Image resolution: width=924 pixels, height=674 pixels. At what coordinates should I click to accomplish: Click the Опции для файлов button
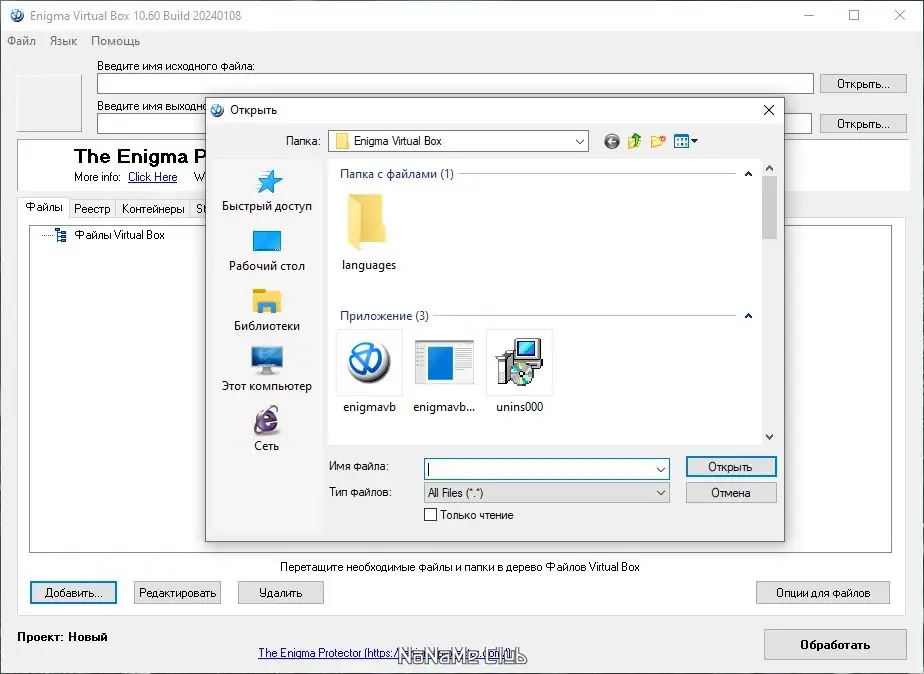(x=823, y=593)
